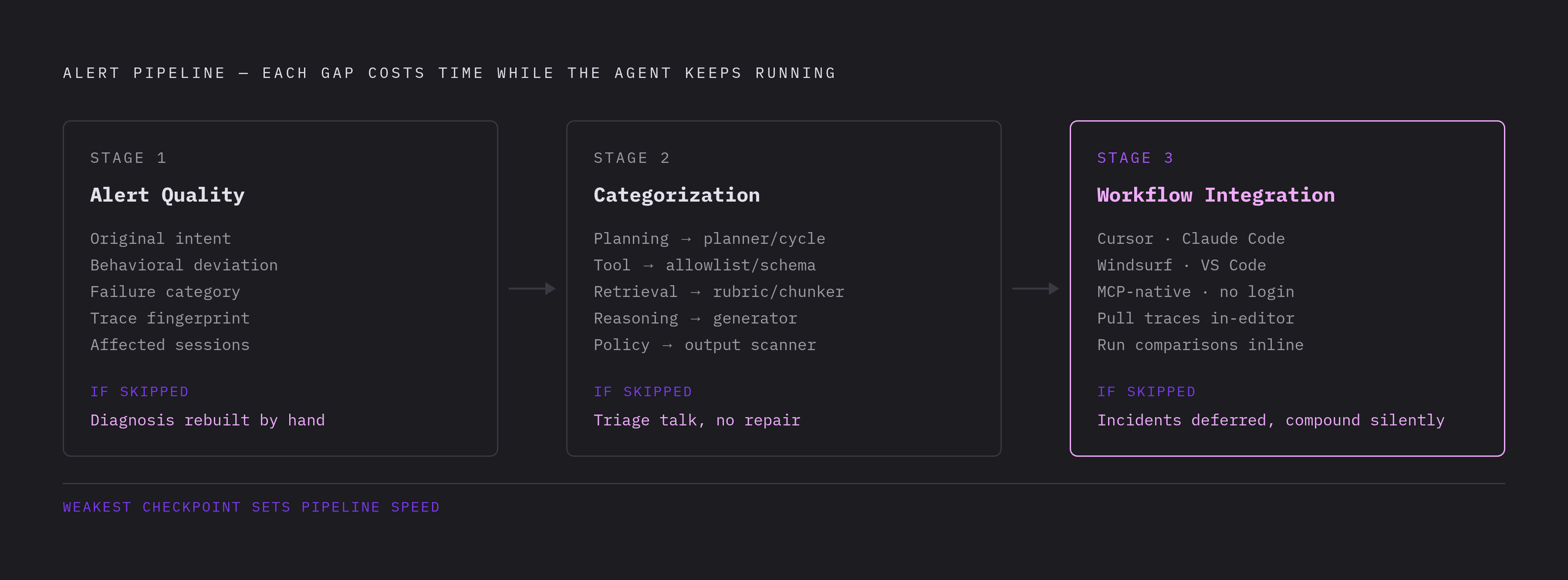
Task: Select Run comparisons inline text
Action: coord(1200,345)
